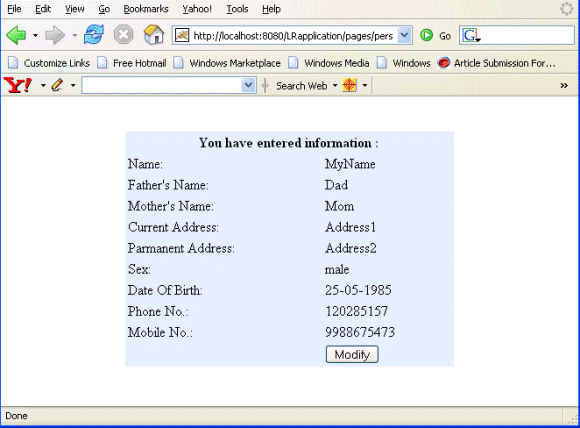Click the 9988675473 mobile number
Screen dimensions: 580x428
[360, 332]
